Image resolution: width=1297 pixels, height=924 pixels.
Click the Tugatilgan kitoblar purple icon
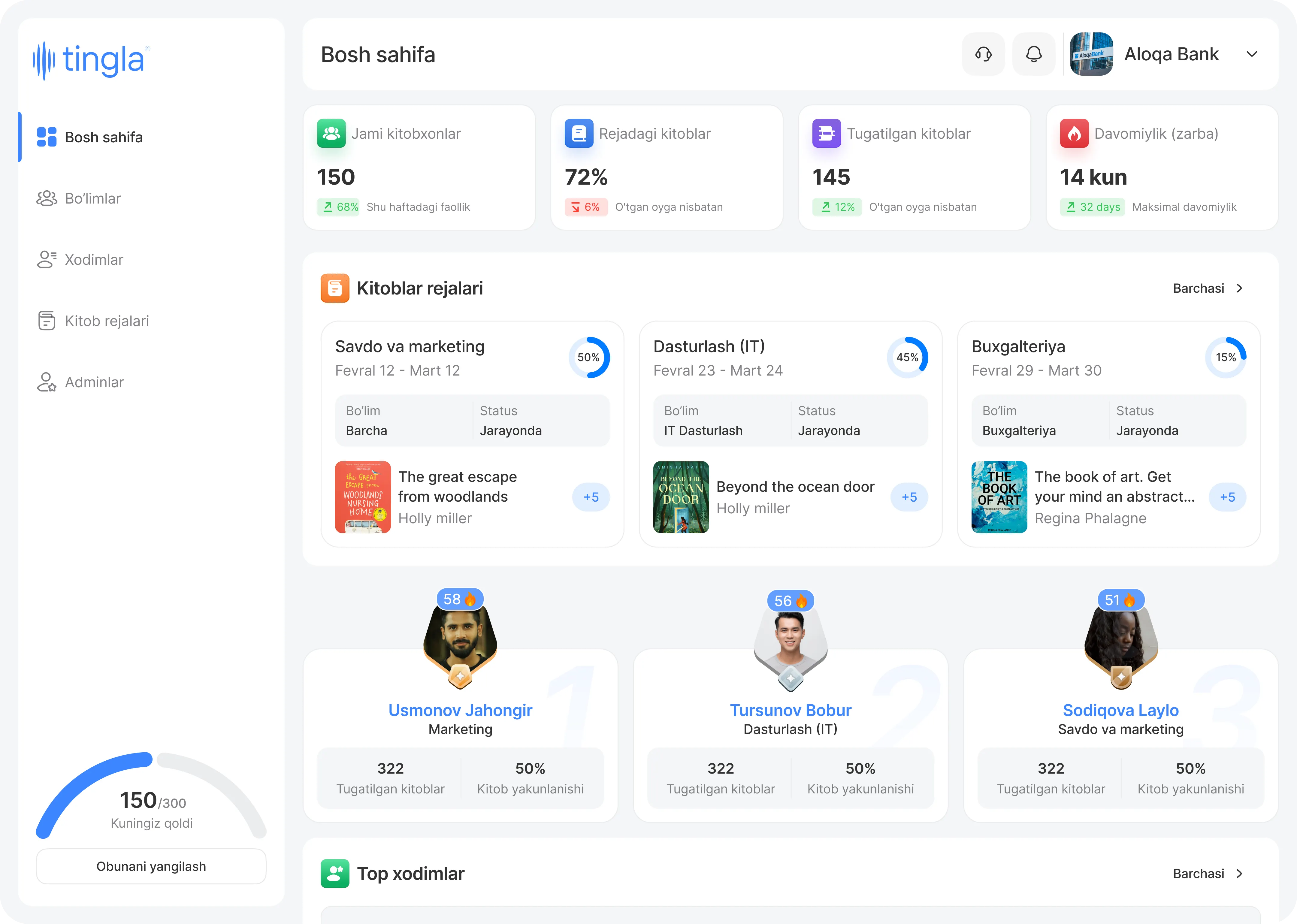826,133
